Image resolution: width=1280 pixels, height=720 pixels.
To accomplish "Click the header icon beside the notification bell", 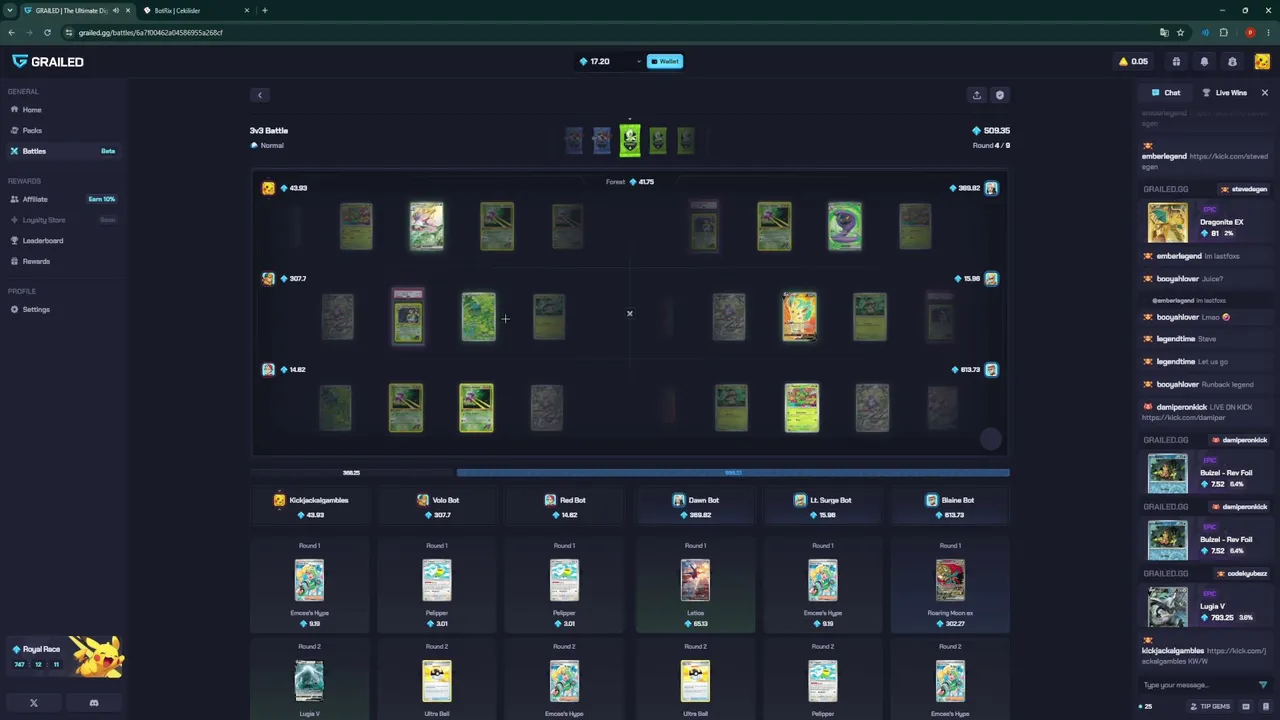I will tap(1232, 62).
